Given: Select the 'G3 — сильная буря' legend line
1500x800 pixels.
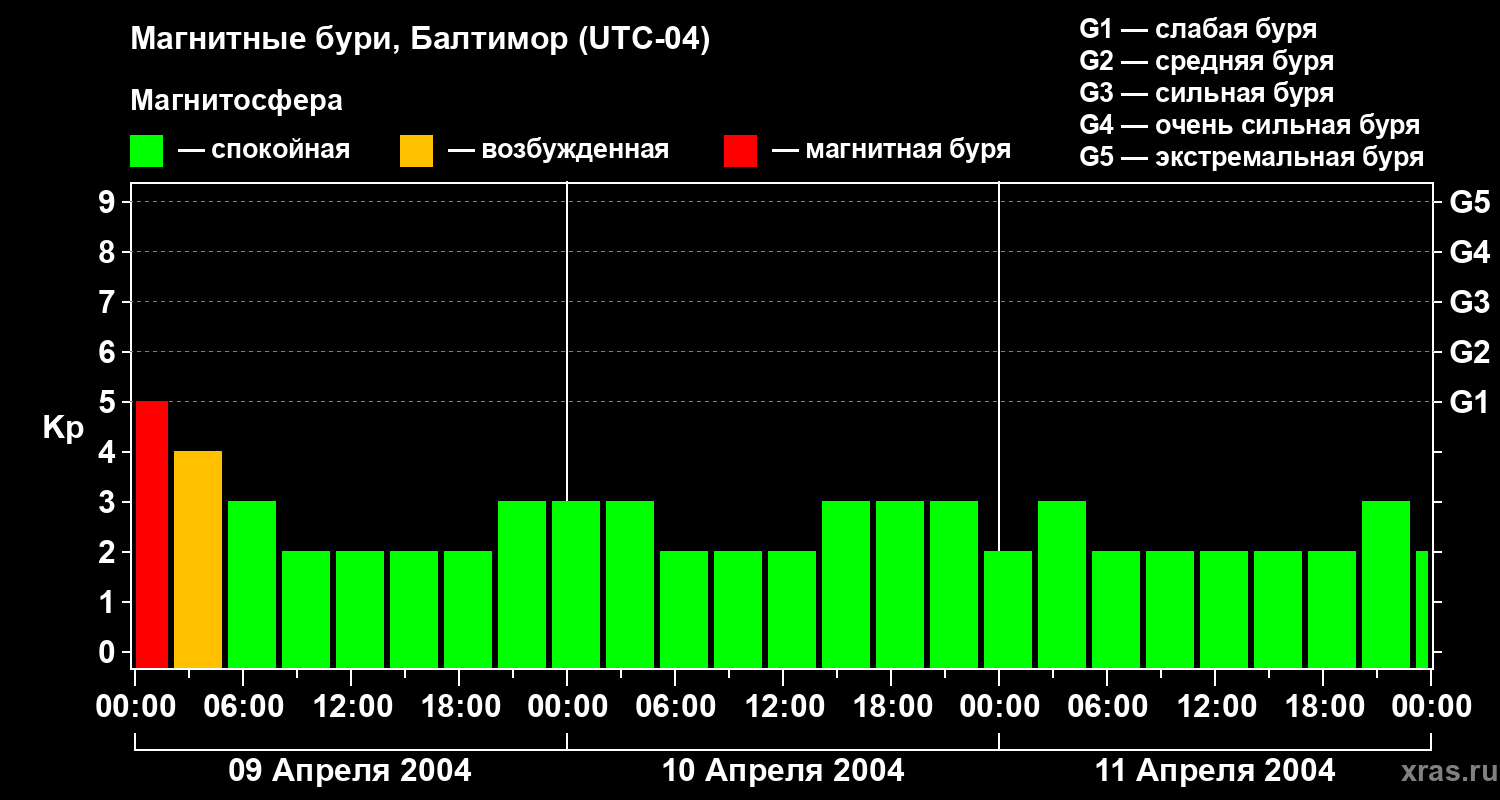Looking at the screenshot, I should click(x=1206, y=93).
